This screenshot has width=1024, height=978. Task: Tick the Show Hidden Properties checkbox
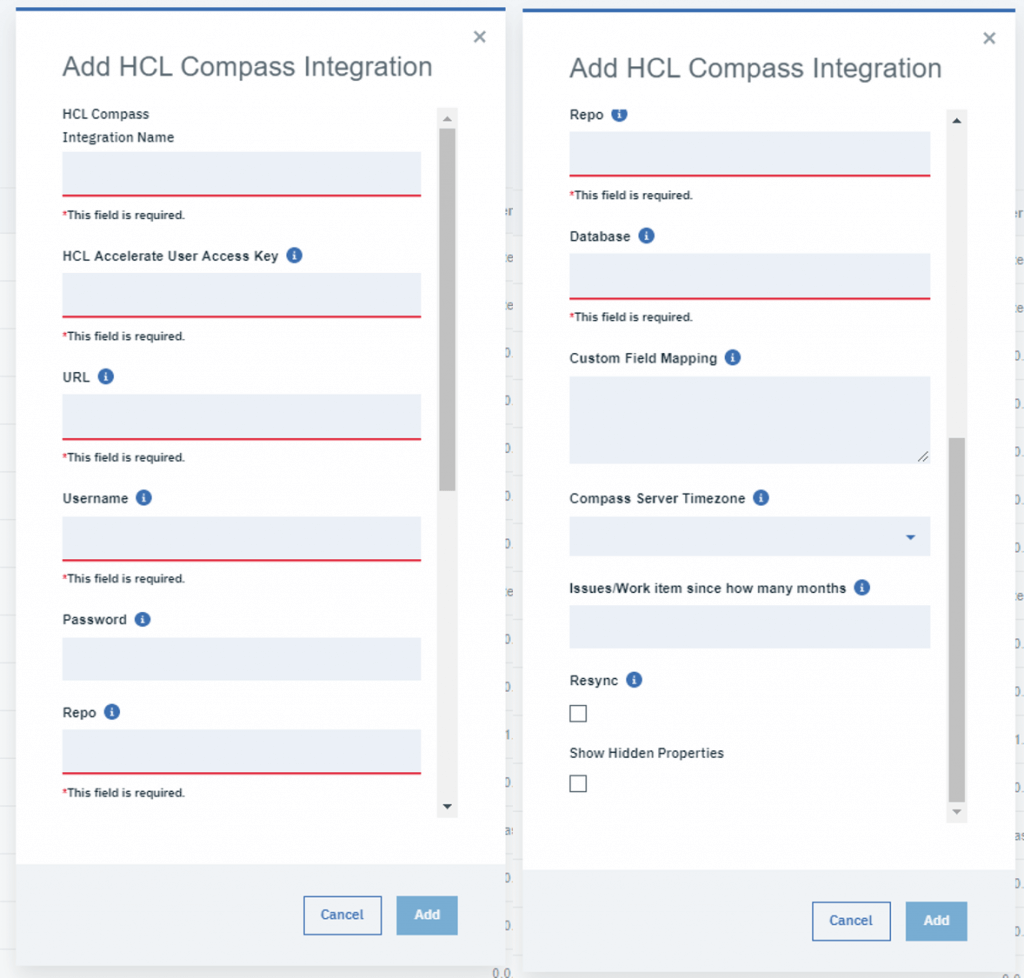point(578,784)
